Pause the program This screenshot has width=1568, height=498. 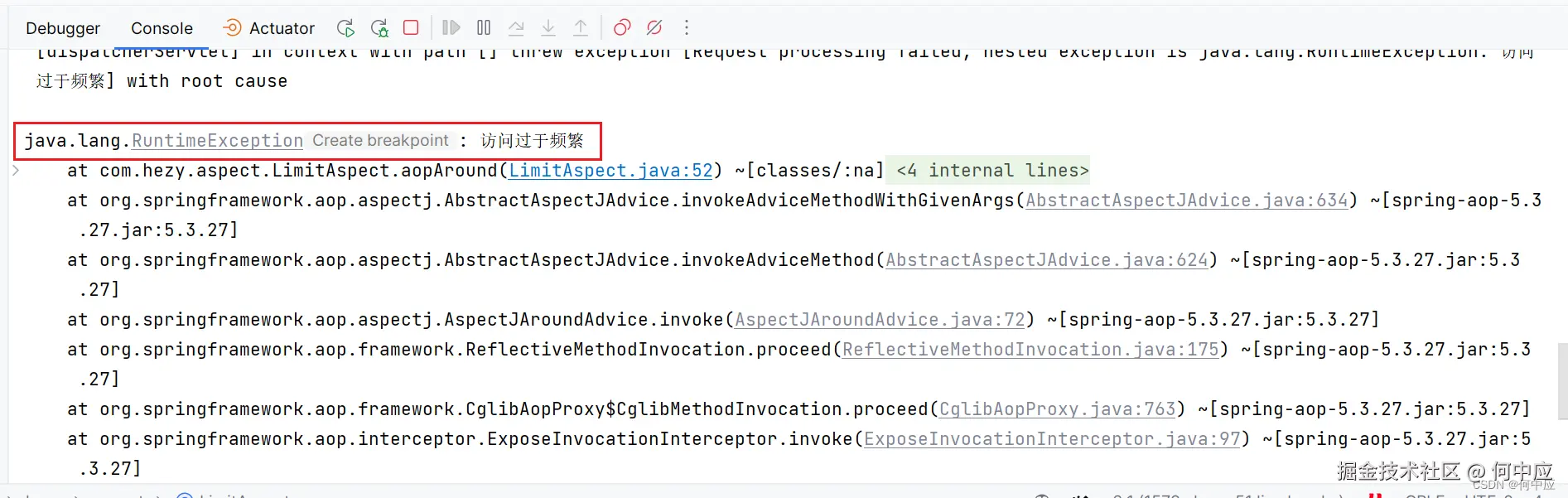[x=484, y=28]
